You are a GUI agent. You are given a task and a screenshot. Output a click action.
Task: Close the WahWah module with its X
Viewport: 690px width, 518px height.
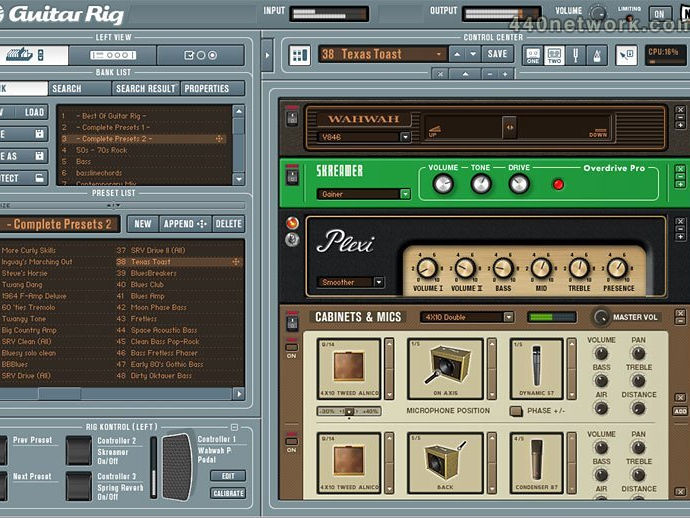[x=680, y=110]
